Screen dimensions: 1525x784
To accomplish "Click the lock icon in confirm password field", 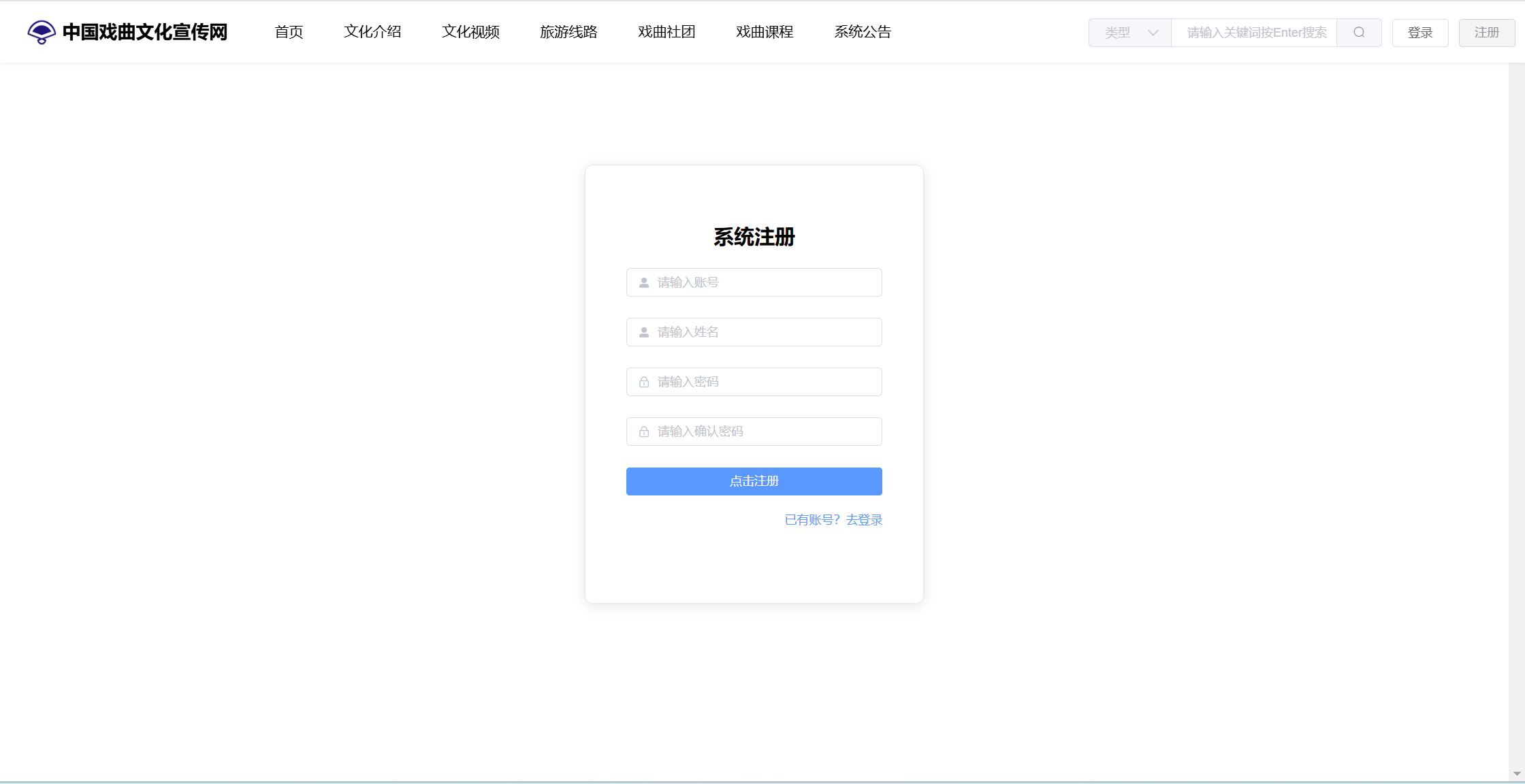I will pos(644,431).
